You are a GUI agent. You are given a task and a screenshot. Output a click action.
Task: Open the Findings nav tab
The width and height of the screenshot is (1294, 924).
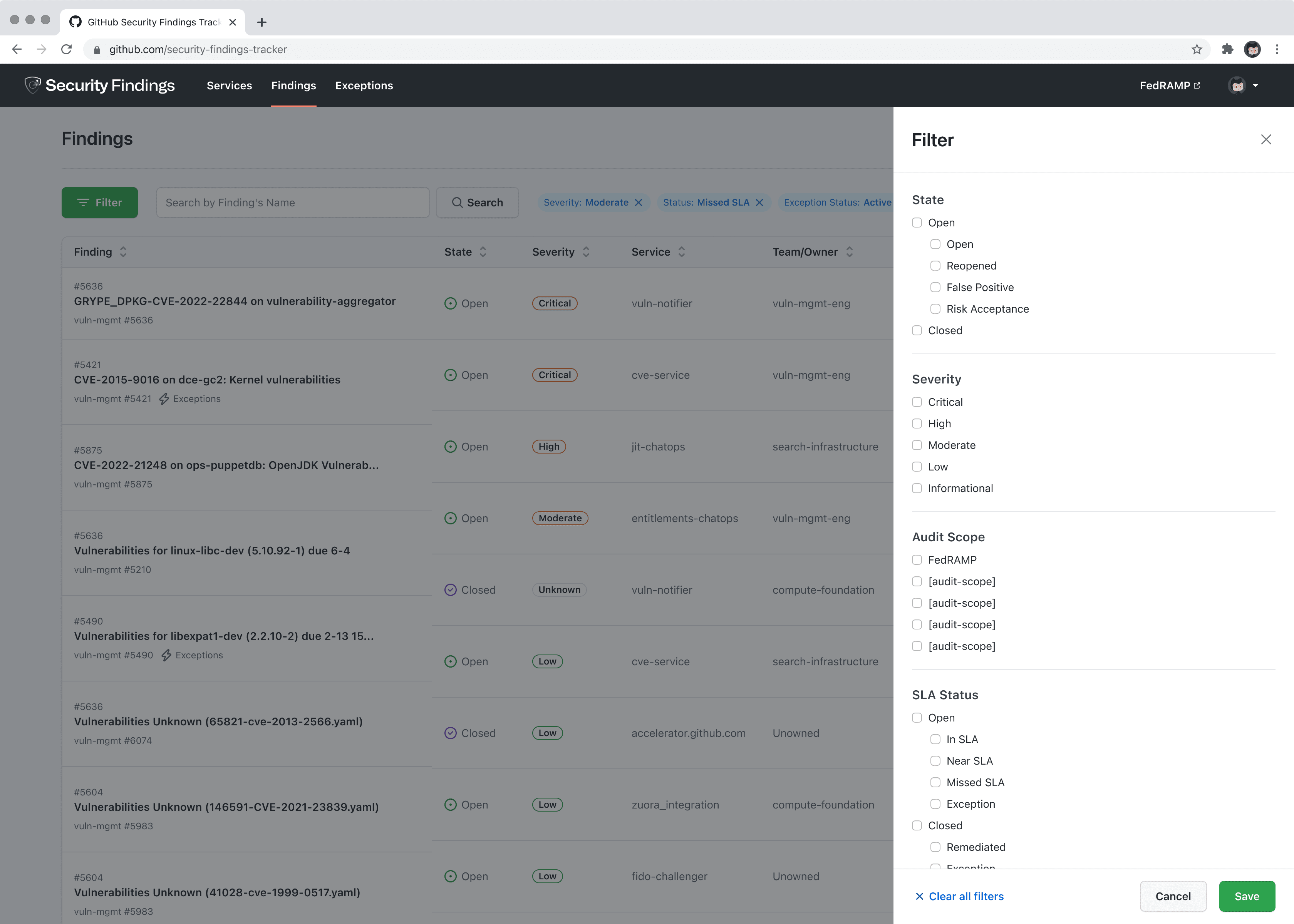[x=293, y=85]
